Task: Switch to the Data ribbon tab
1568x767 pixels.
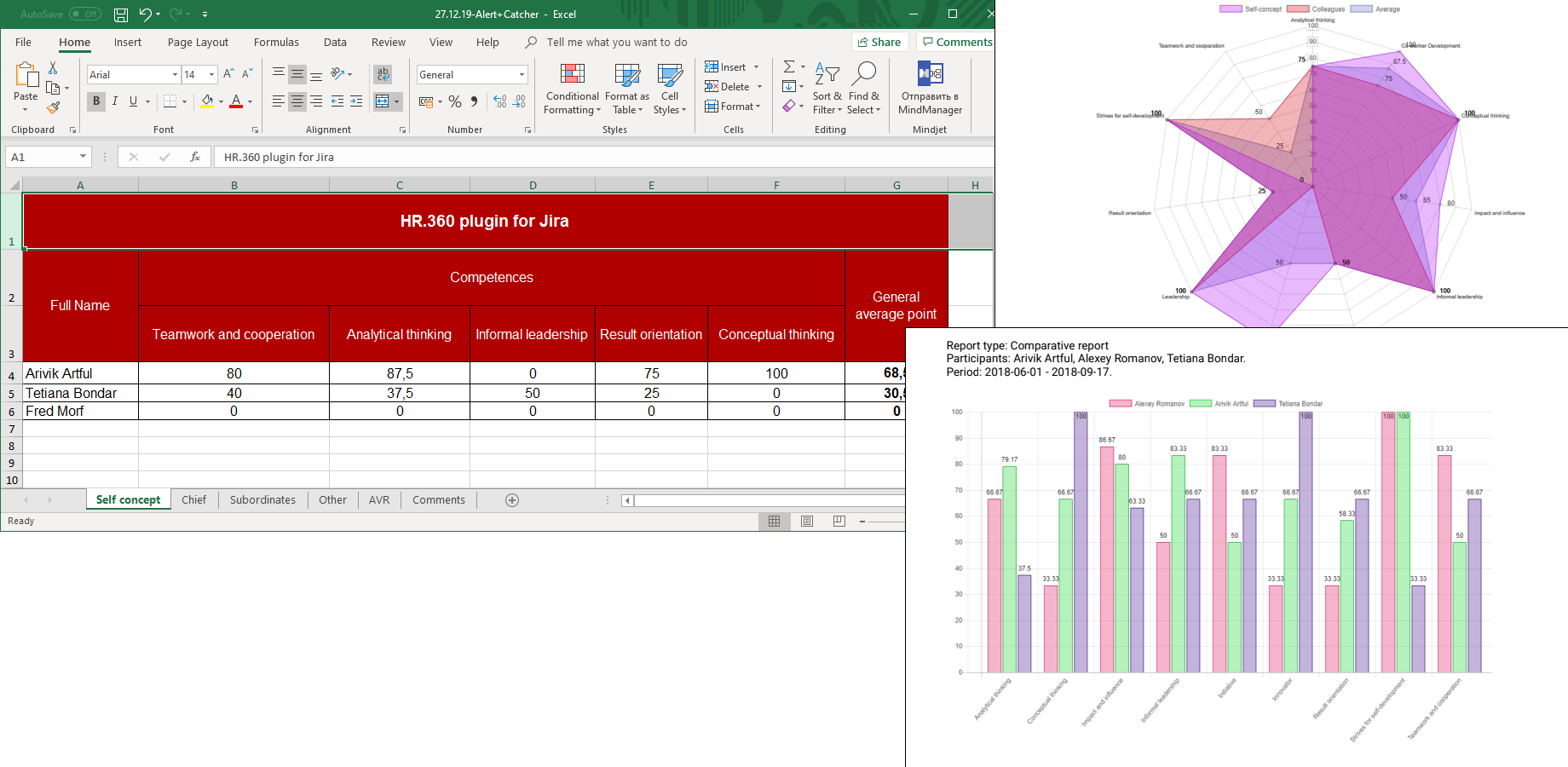Action: [x=335, y=42]
